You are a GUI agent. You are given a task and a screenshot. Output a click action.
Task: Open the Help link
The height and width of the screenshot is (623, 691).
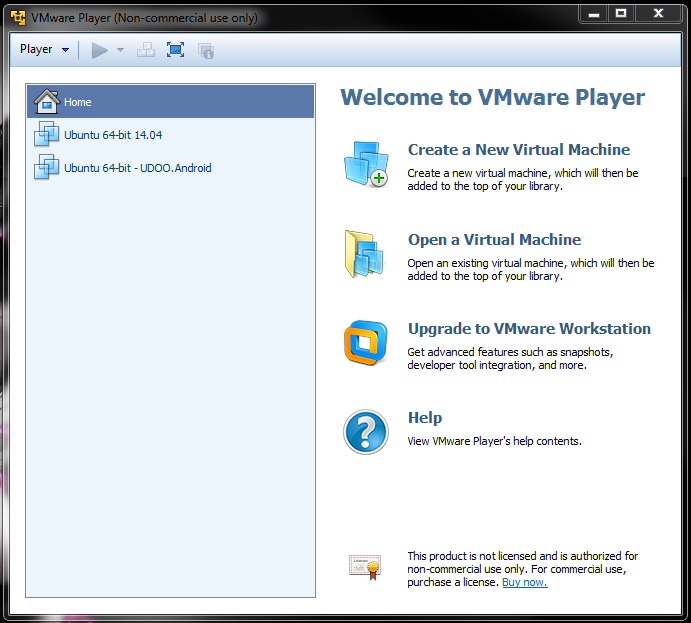[425, 418]
